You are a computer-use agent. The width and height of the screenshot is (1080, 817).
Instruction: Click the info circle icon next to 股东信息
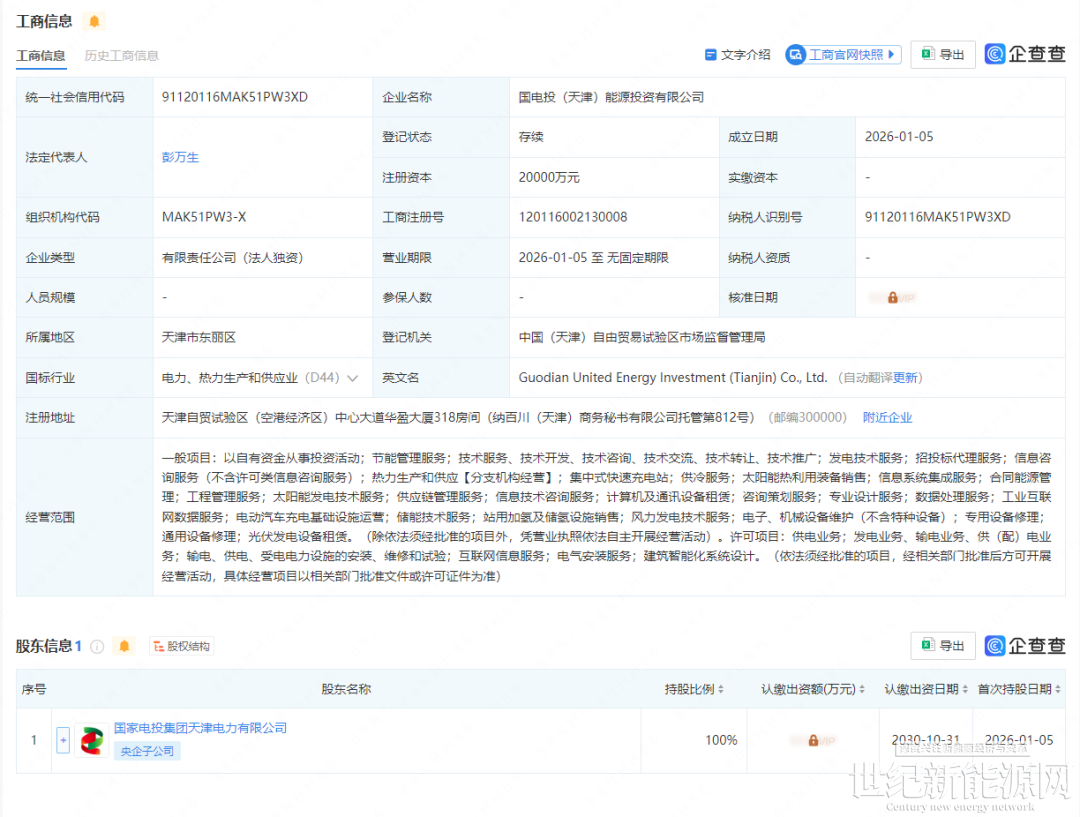97,646
